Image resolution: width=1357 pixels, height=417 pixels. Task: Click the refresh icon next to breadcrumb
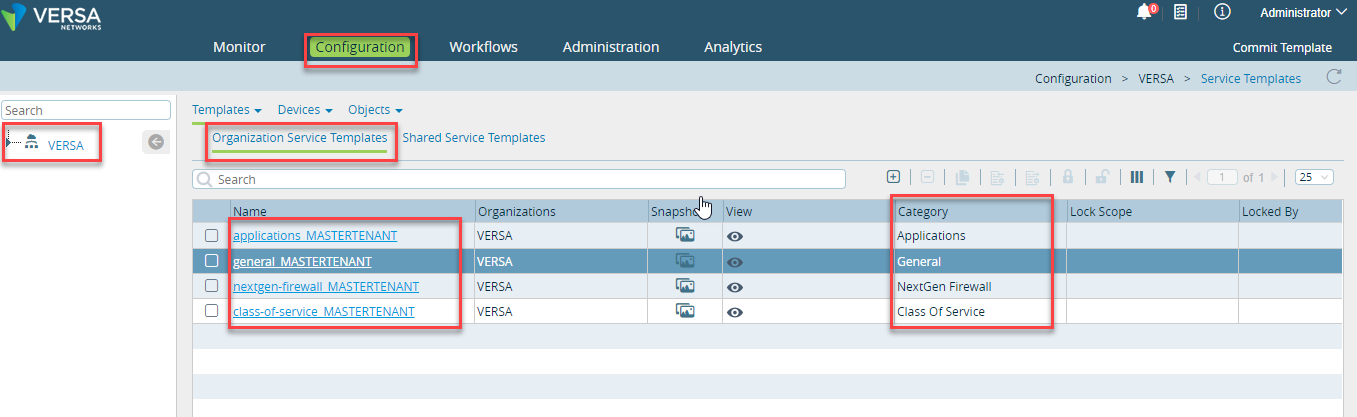tap(1333, 77)
